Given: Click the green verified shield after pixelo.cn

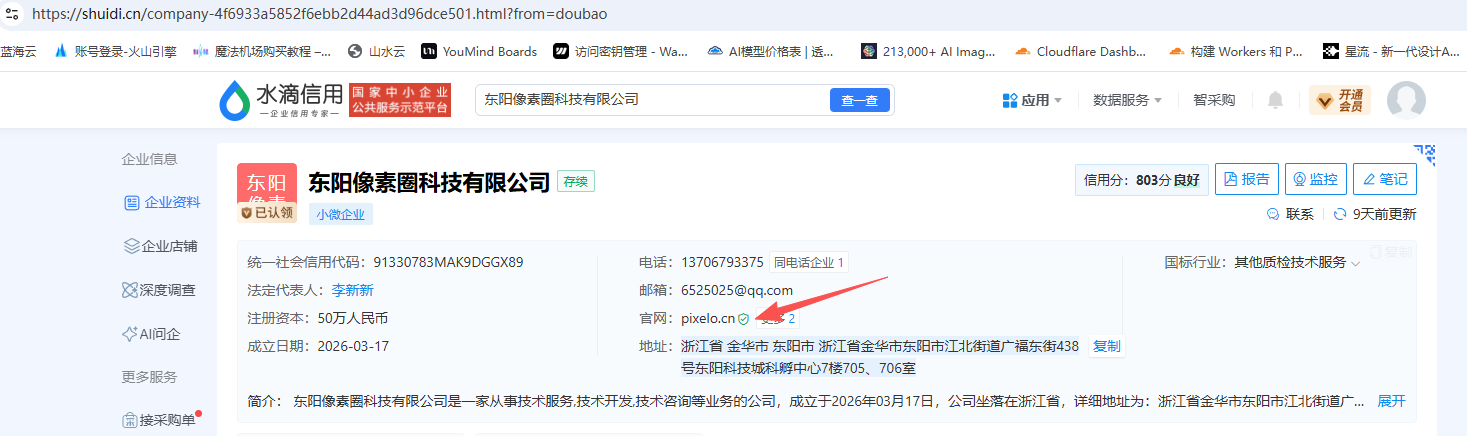Looking at the screenshot, I should click(743, 319).
